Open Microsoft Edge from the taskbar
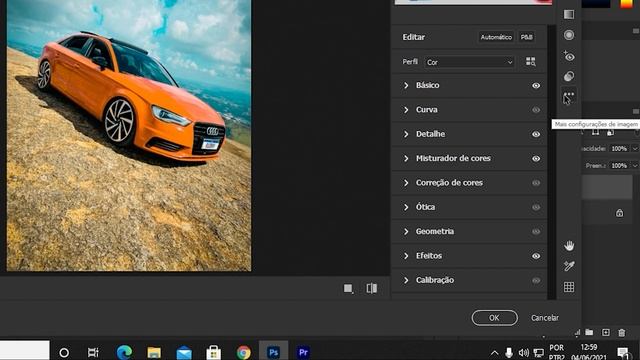Screen dimensions: 640x360 click(124, 352)
